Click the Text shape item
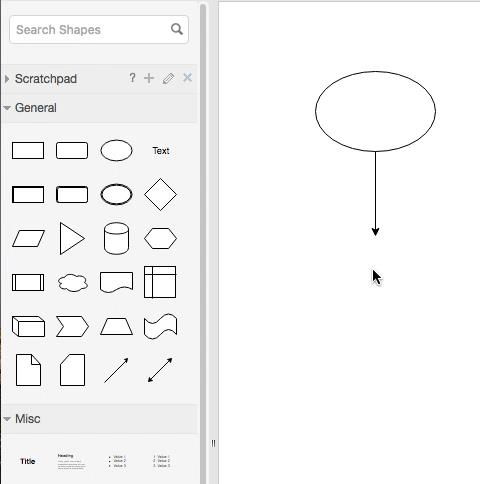Image resolution: width=480 pixels, height=484 pixels. [161, 151]
